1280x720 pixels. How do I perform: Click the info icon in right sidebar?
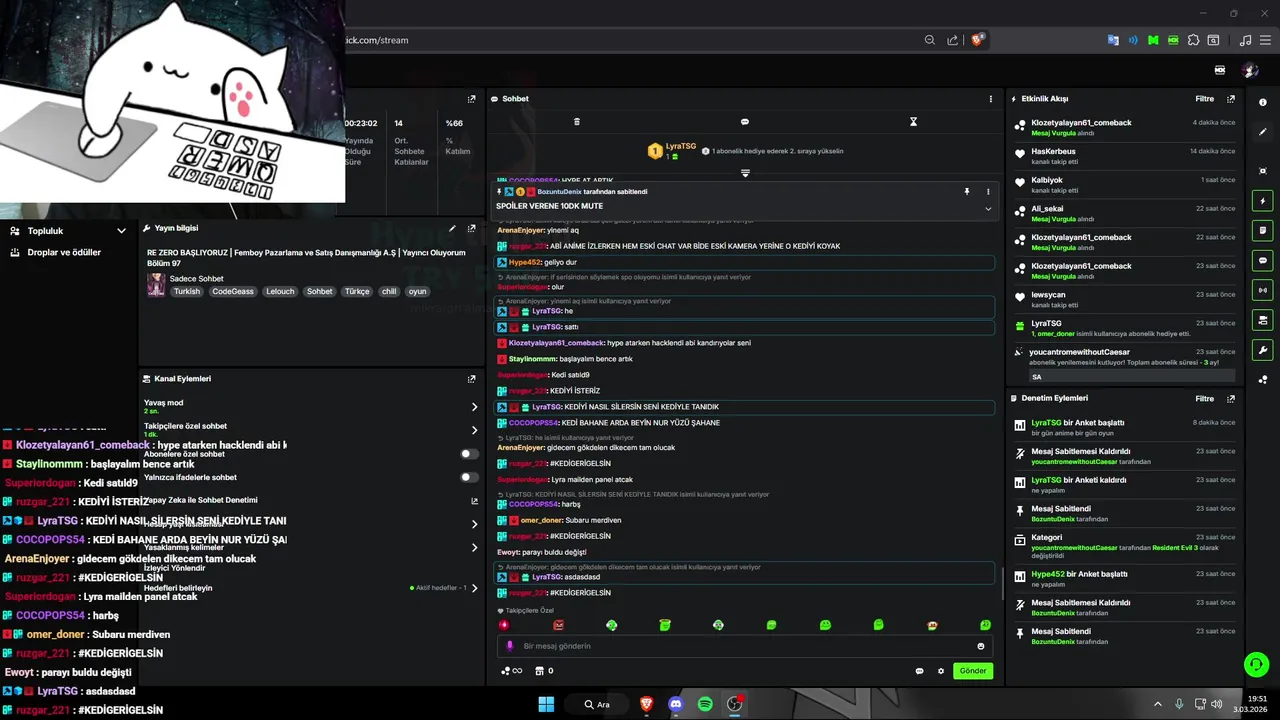(x=1263, y=102)
